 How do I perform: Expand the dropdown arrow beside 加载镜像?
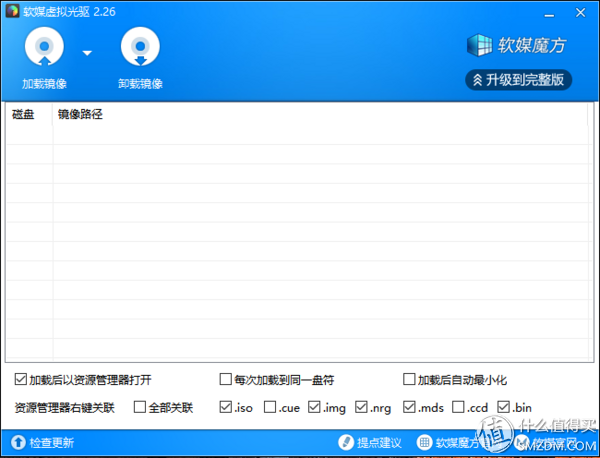pyautogui.click(x=87, y=53)
